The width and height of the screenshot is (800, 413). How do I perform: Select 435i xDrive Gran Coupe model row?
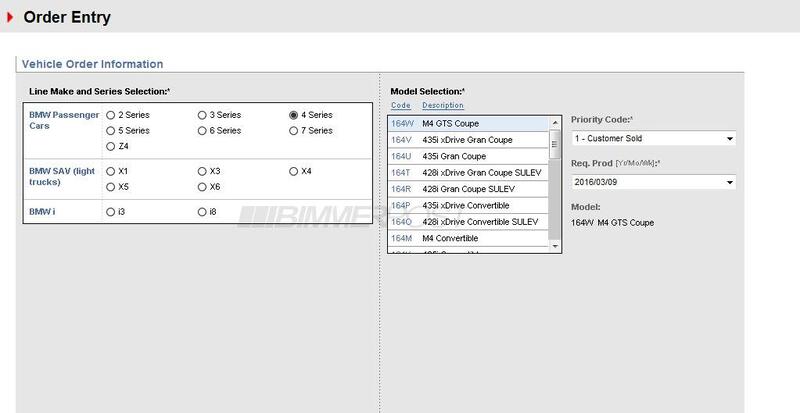(x=468, y=140)
